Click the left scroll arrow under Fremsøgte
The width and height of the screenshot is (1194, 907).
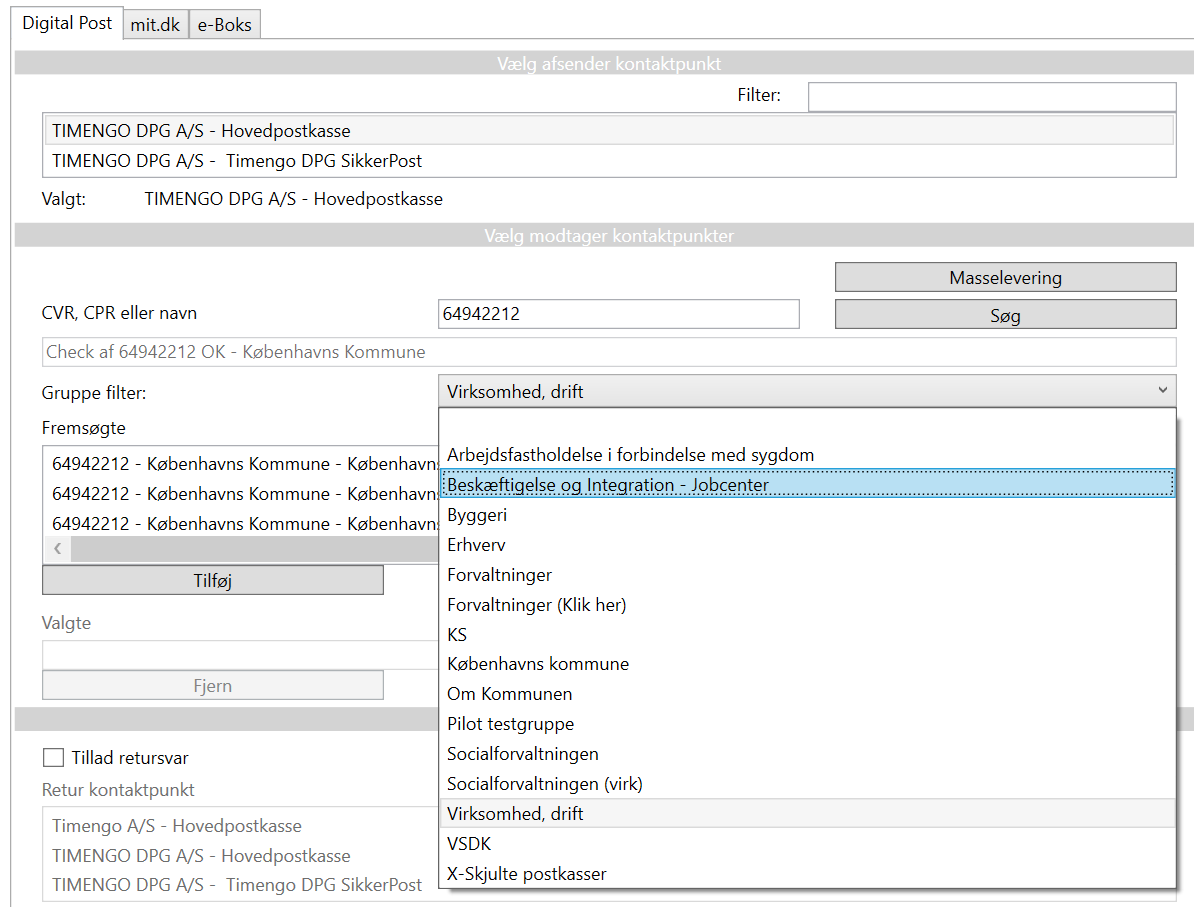(x=57, y=549)
